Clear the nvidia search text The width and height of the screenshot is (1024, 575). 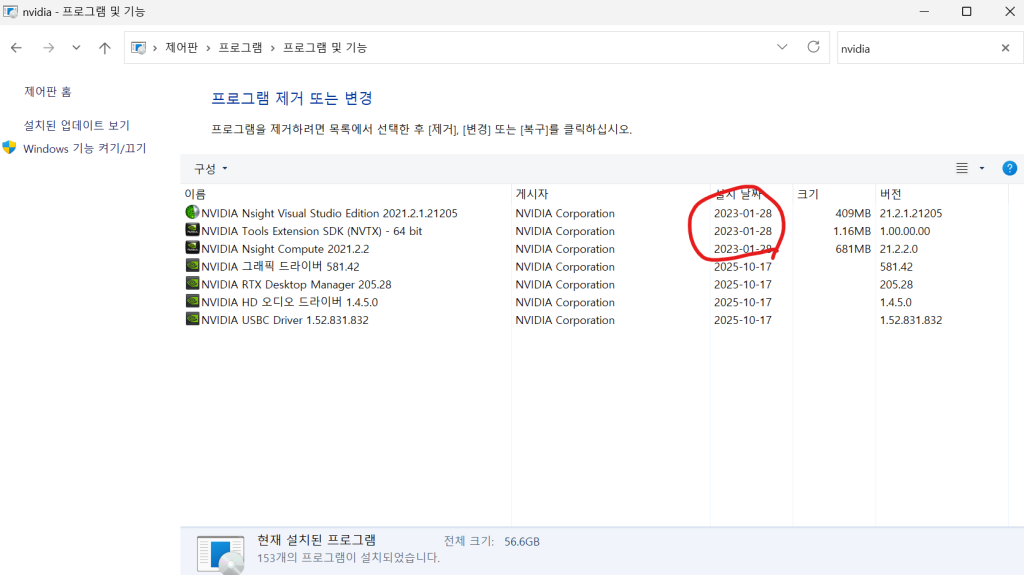click(1005, 48)
